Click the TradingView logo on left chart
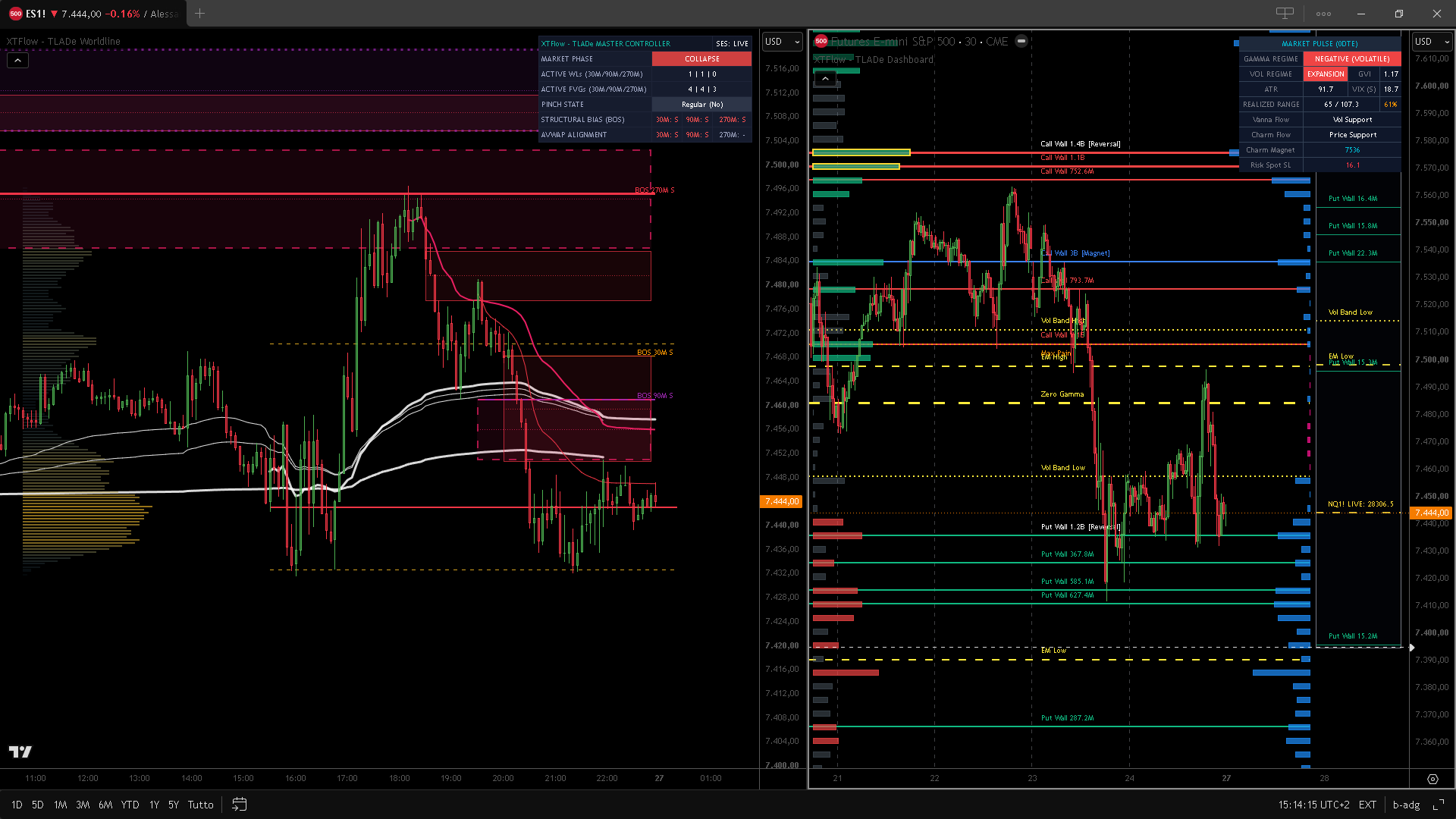Screen dimensions: 1456x819 pyautogui.click(x=20, y=752)
